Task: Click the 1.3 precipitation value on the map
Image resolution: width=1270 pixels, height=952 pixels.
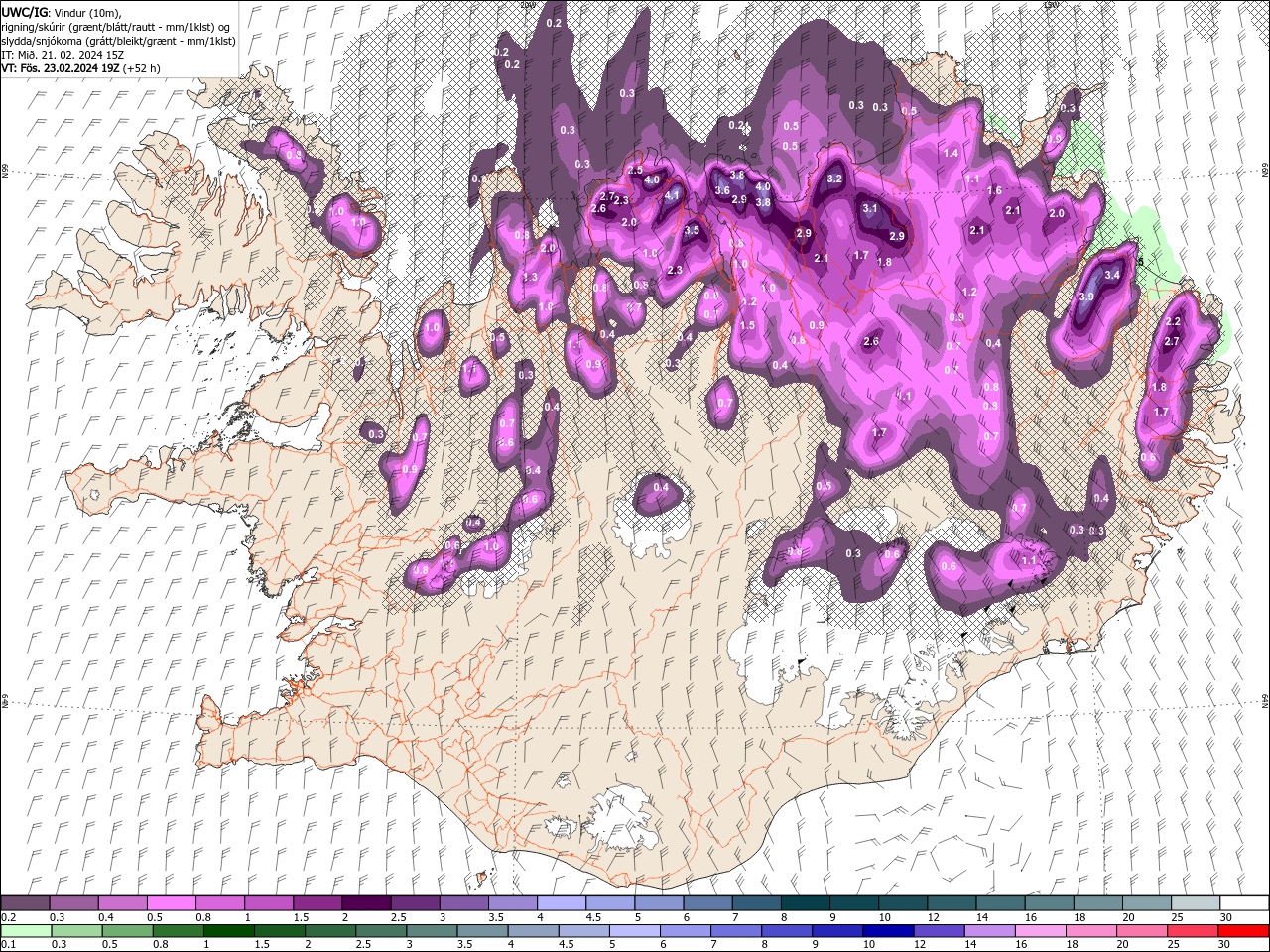Action: pyautogui.click(x=530, y=277)
